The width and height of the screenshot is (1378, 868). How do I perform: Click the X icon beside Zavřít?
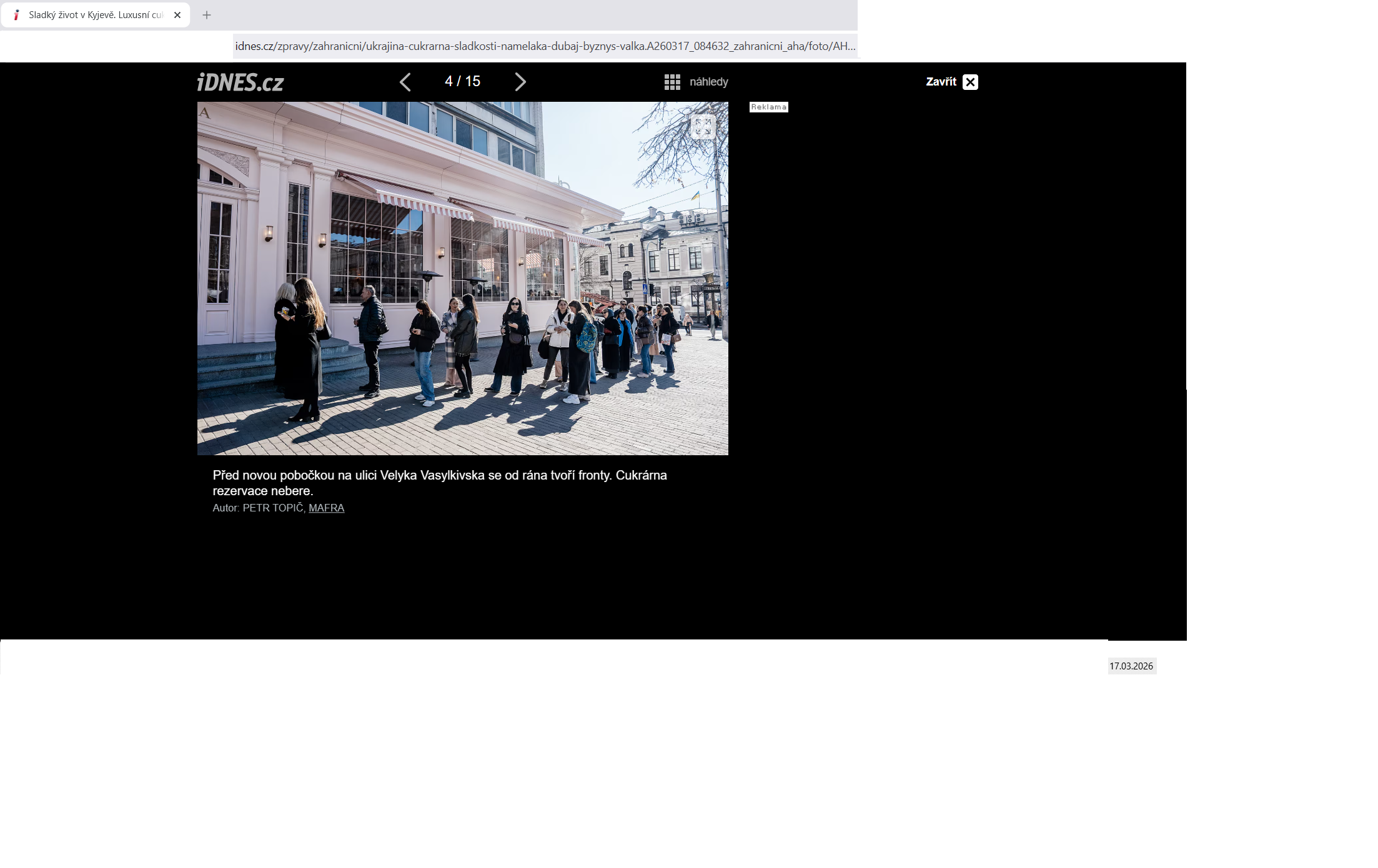pyautogui.click(x=970, y=82)
